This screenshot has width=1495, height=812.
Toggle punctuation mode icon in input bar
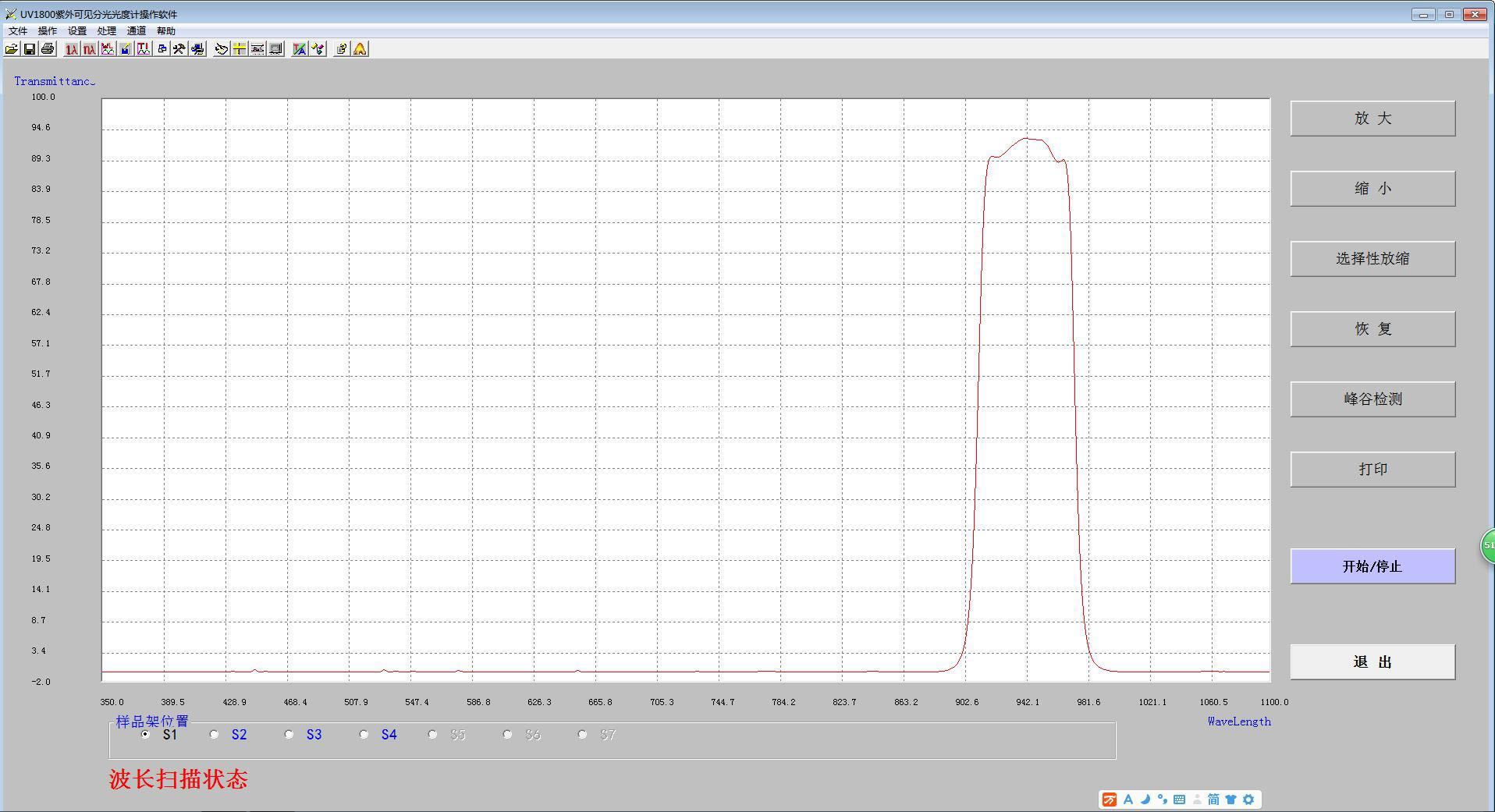click(x=1162, y=800)
